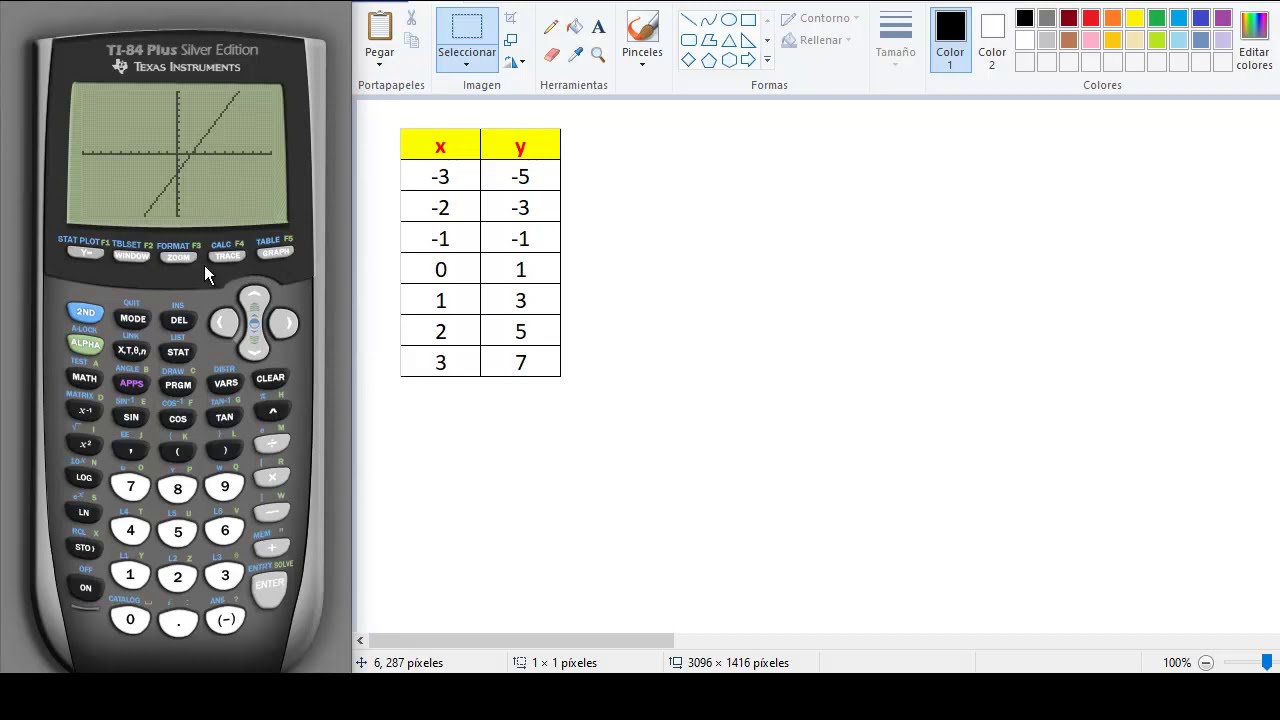
Task: Select the Pencil tool
Action: click(x=551, y=27)
